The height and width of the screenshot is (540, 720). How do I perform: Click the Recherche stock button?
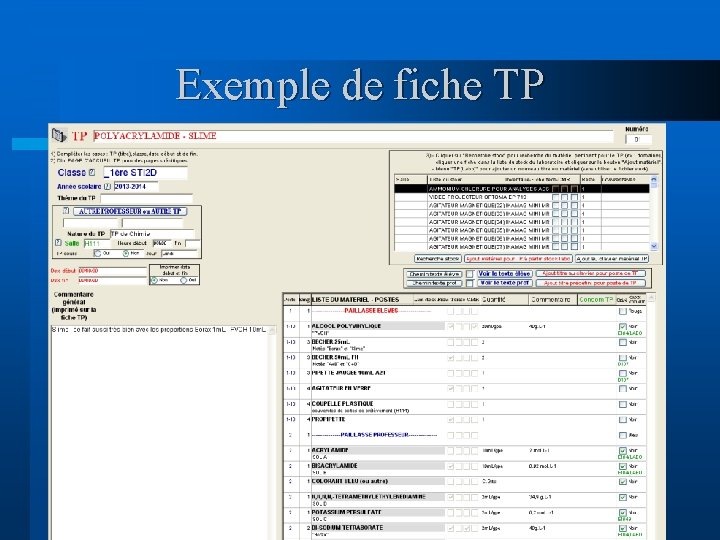point(438,259)
